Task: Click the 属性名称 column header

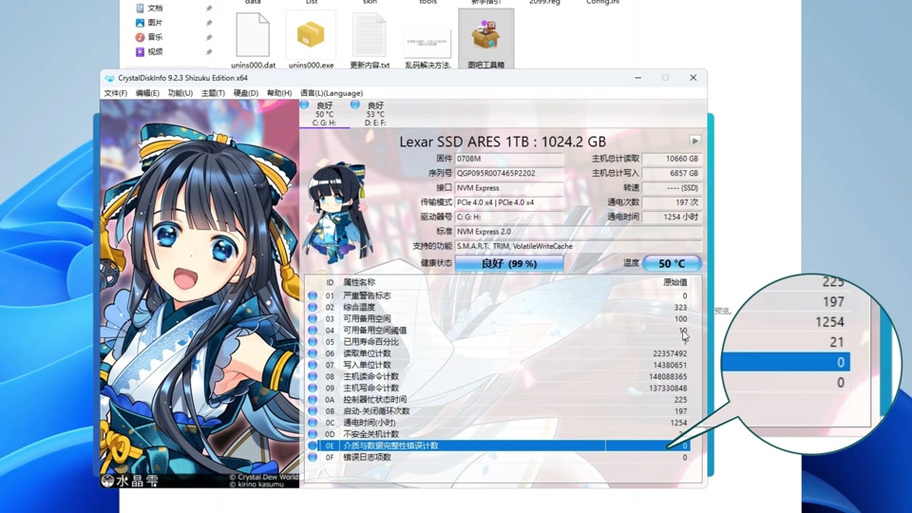Action: point(359,282)
